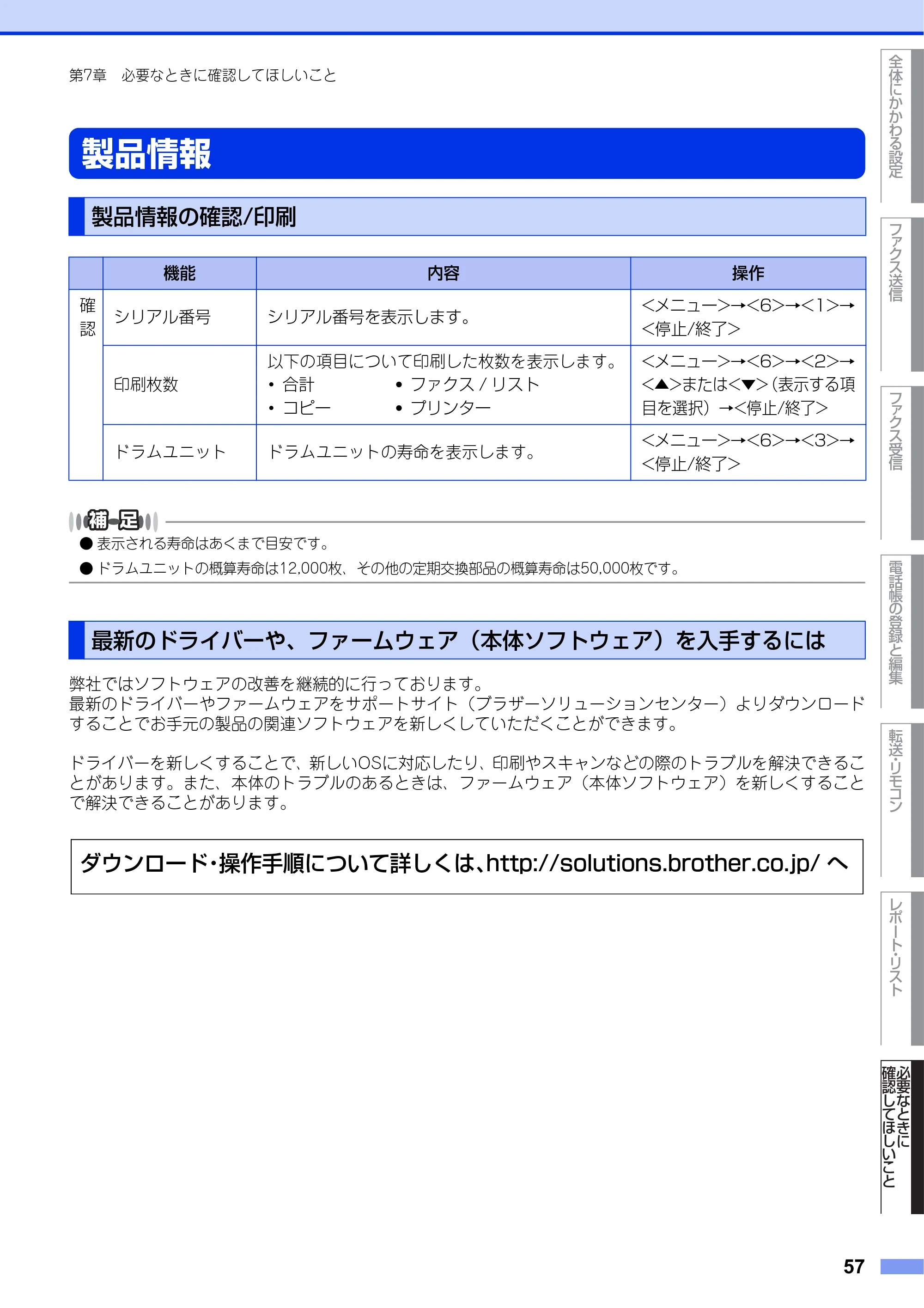Click the 操作 column header

click(x=748, y=274)
